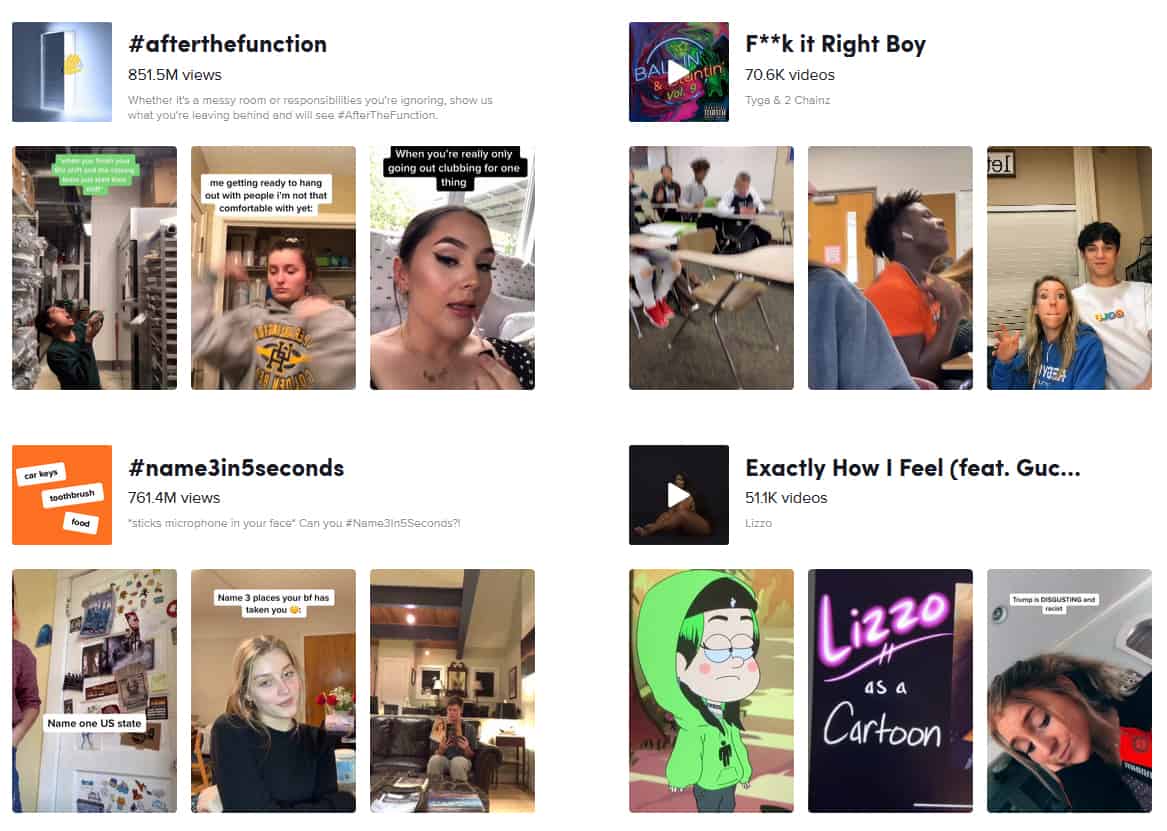Viewport: 1167px width, 831px height.
Task: Open the orange #name3in5seconds hashtag icon
Action: [62, 495]
